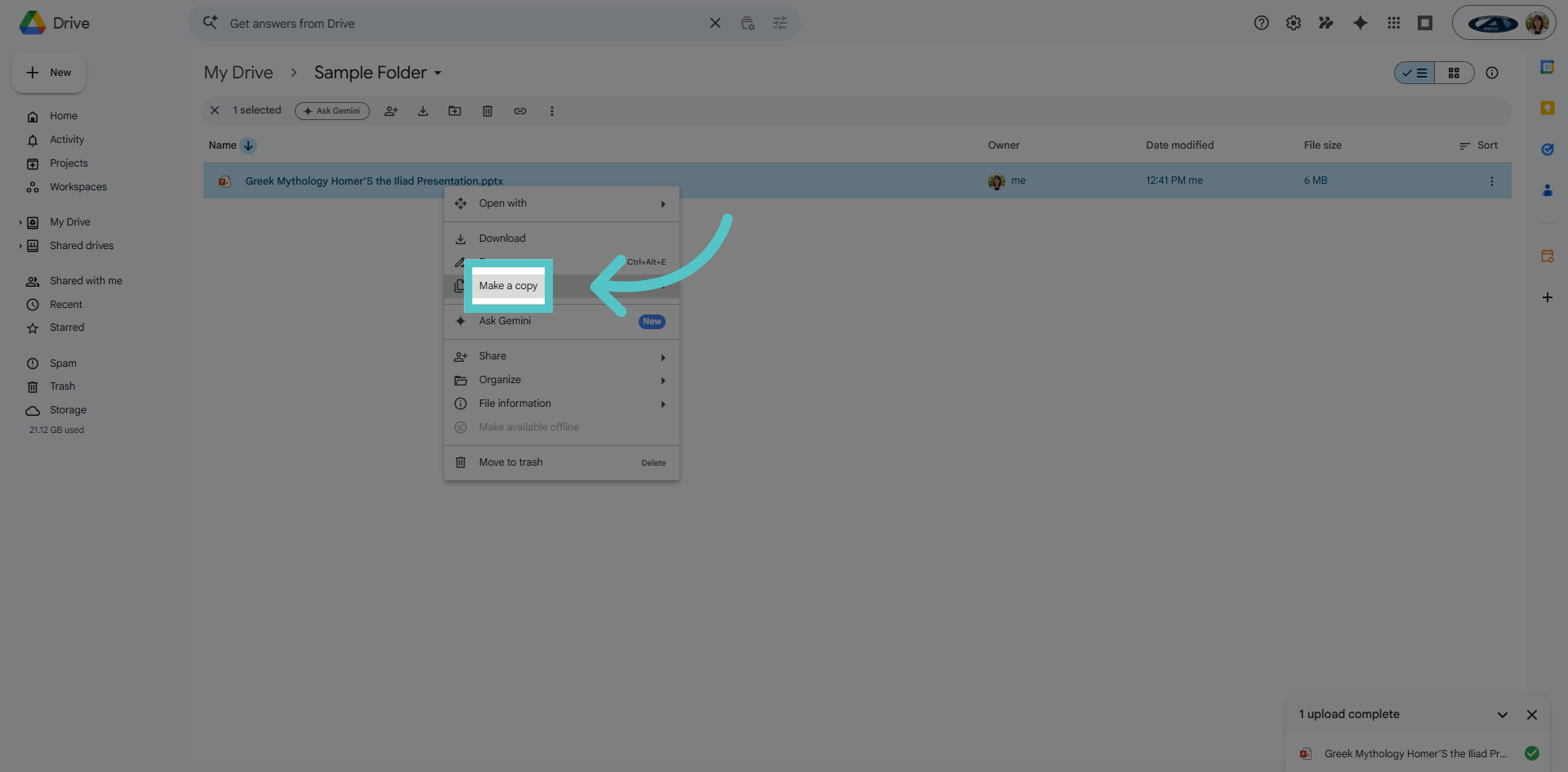Navigate to My Drive breadcrumb
1568x772 pixels.
tap(238, 73)
